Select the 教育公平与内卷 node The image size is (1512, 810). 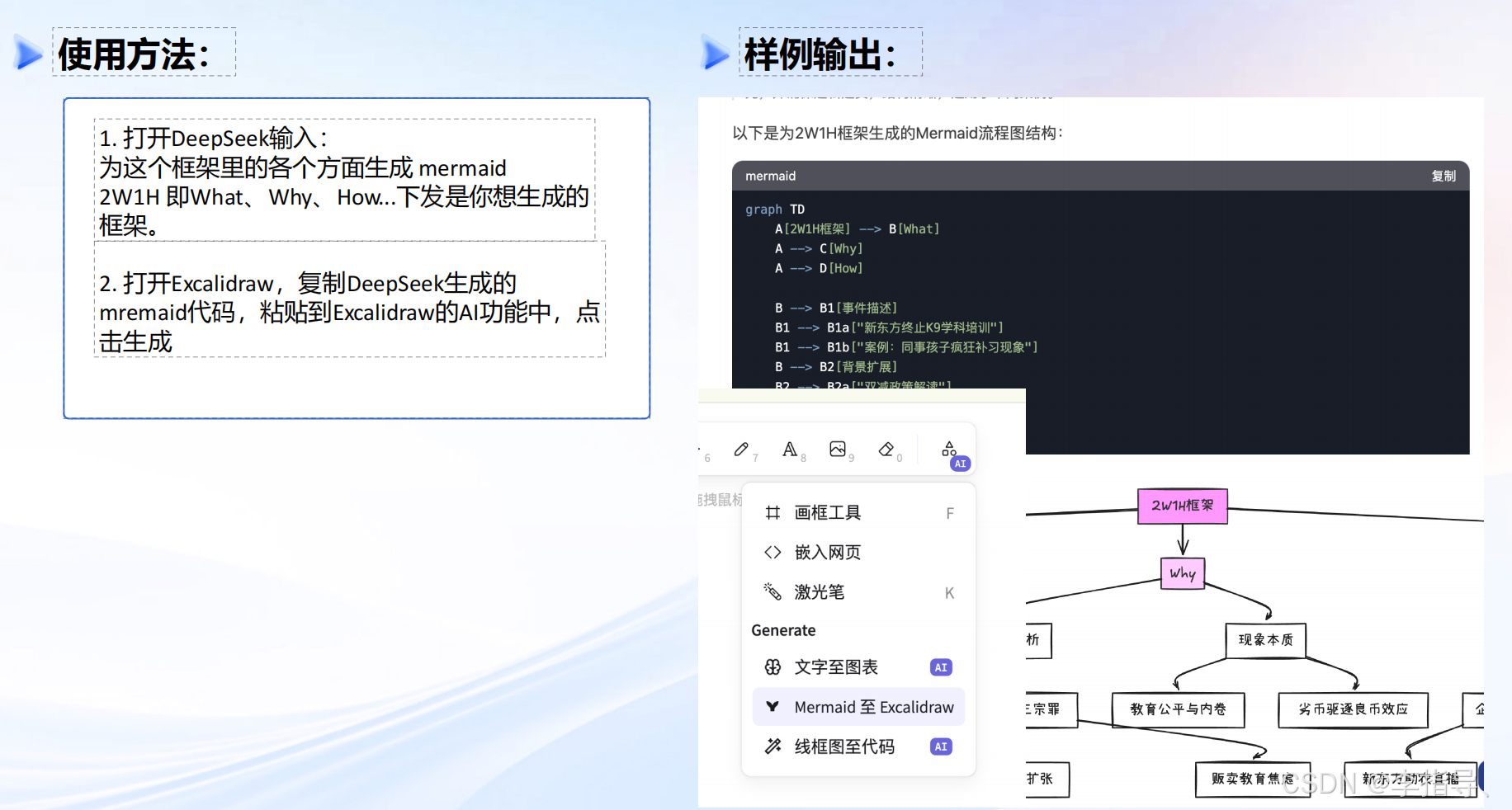coord(1178,709)
